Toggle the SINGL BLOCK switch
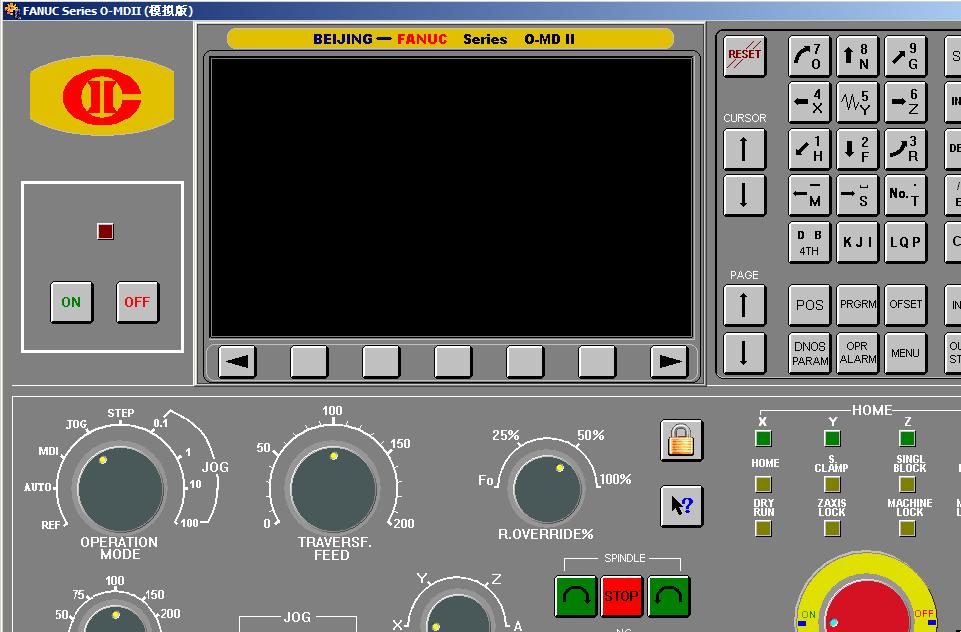Image resolution: width=961 pixels, height=632 pixels. (907, 484)
